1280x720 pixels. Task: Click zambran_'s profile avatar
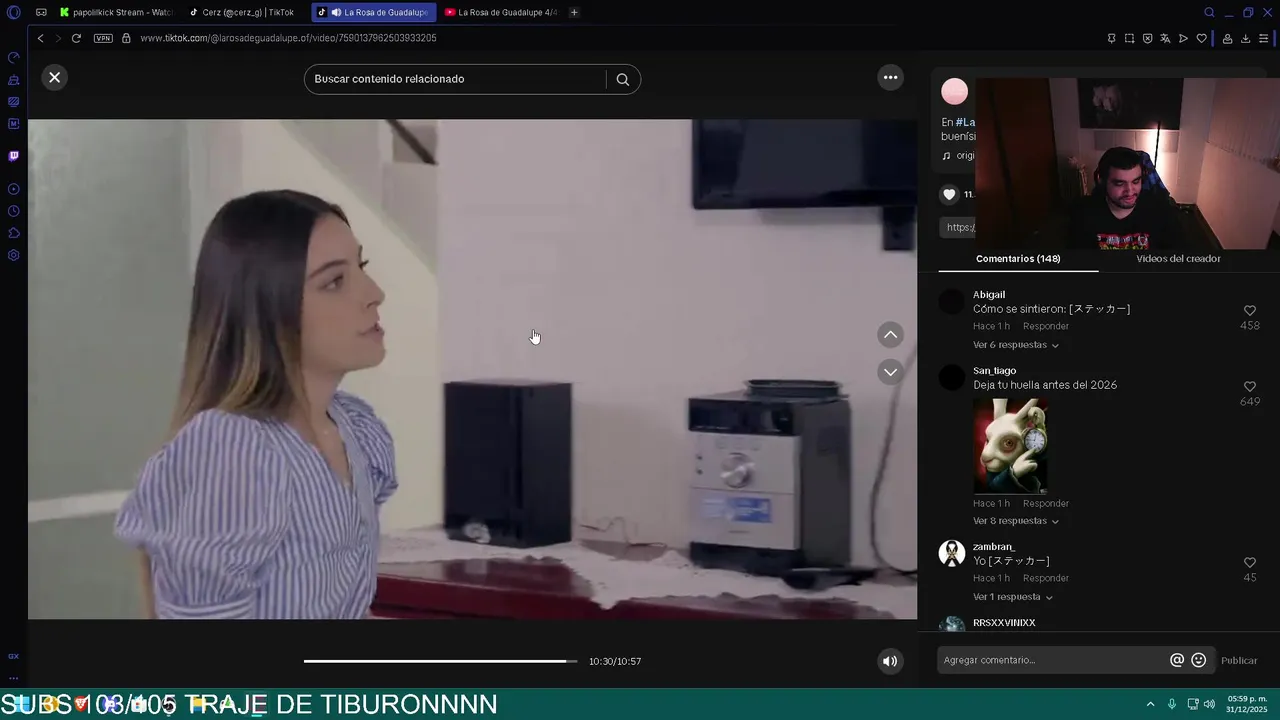pyautogui.click(x=952, y=553)
